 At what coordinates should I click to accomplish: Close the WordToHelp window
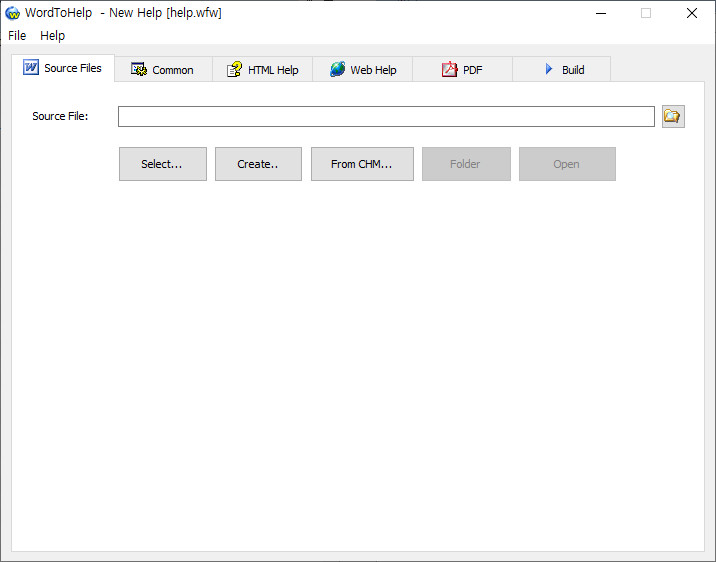coord(692,13)
